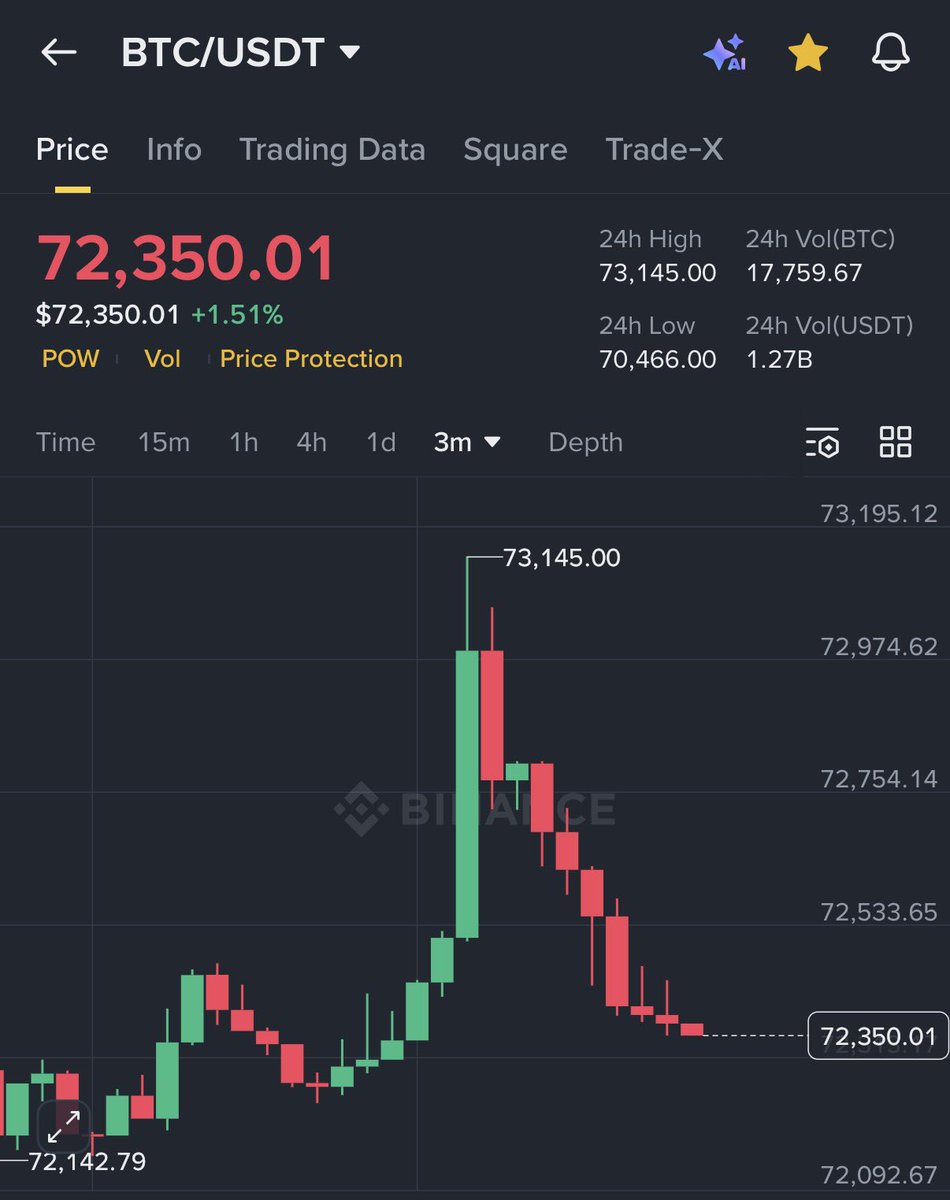Tap the back arrow icon
Screen dimensions: 950x1200
[58, 53]
